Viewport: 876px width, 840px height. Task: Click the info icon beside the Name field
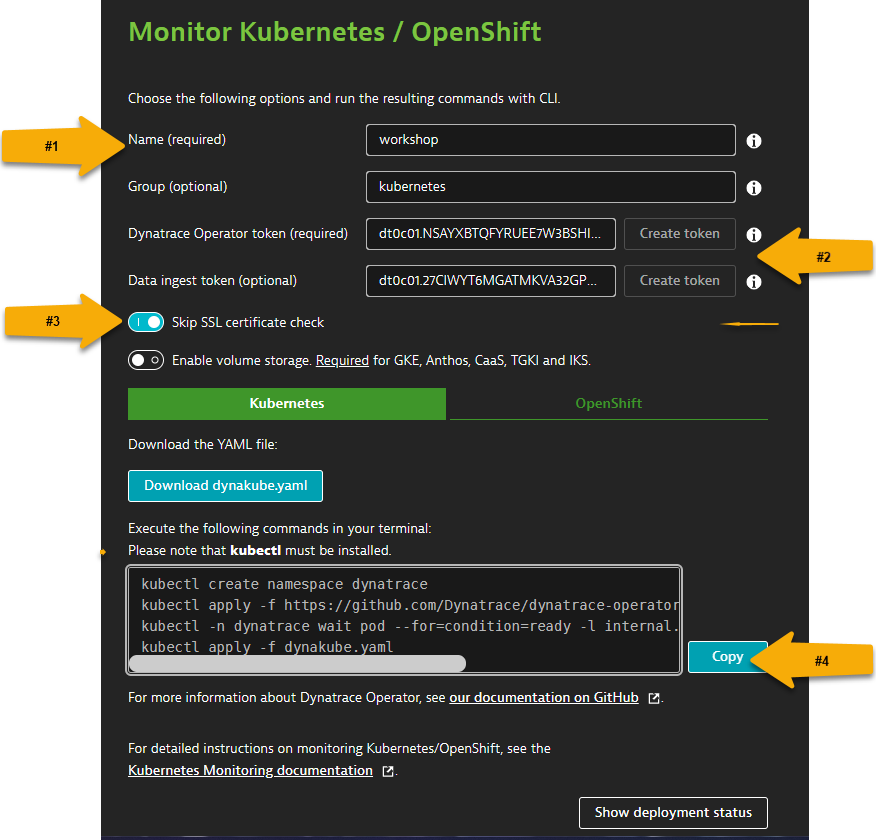[754, 141]
